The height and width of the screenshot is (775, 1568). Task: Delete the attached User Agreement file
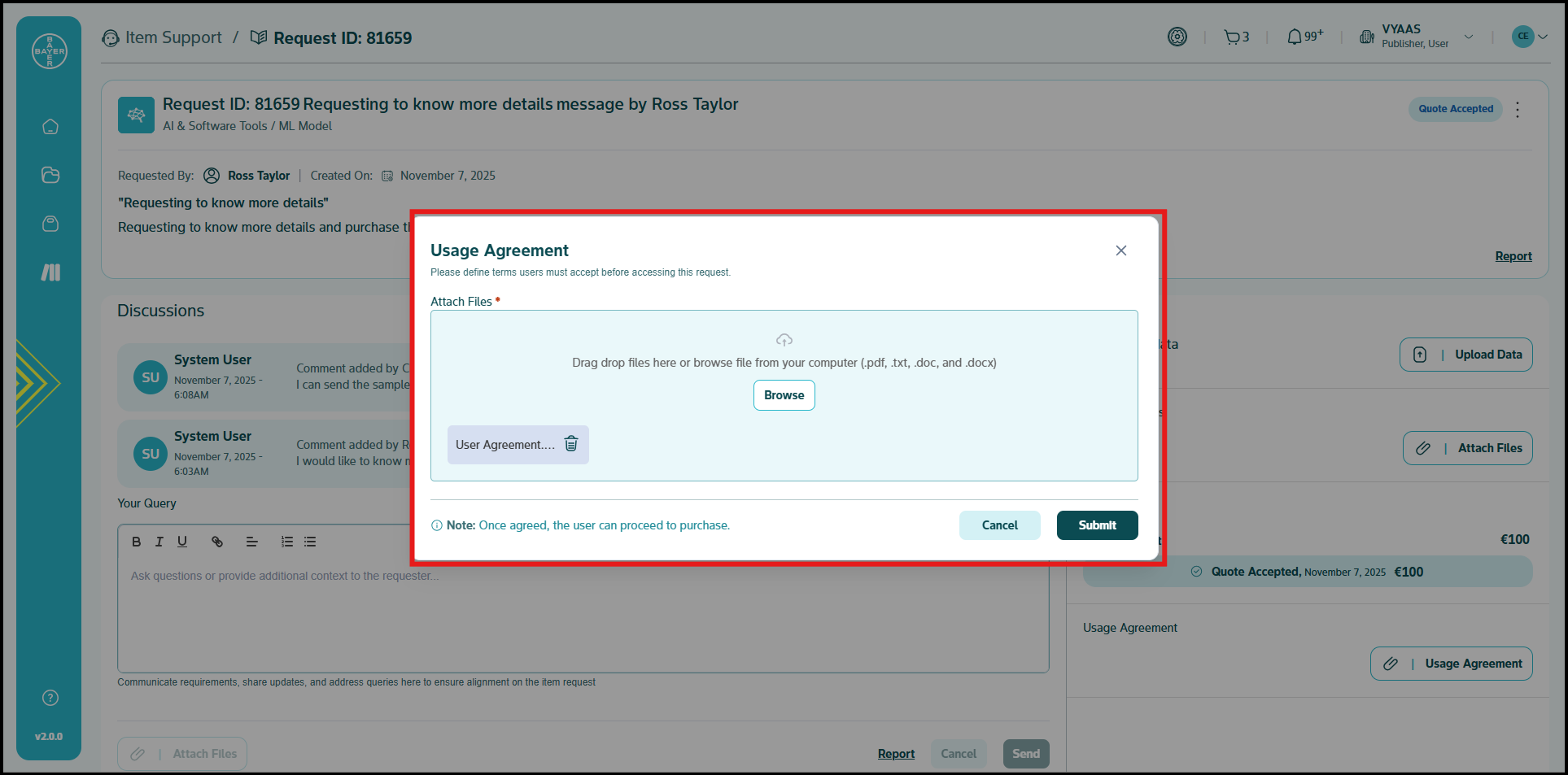pyautogui.click(x=571, y=444)
